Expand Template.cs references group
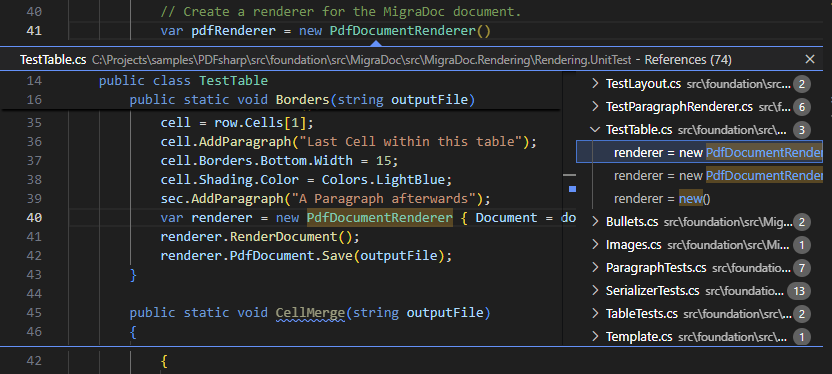This screenshot has height=374, width=832. click(x=595, y=336)
